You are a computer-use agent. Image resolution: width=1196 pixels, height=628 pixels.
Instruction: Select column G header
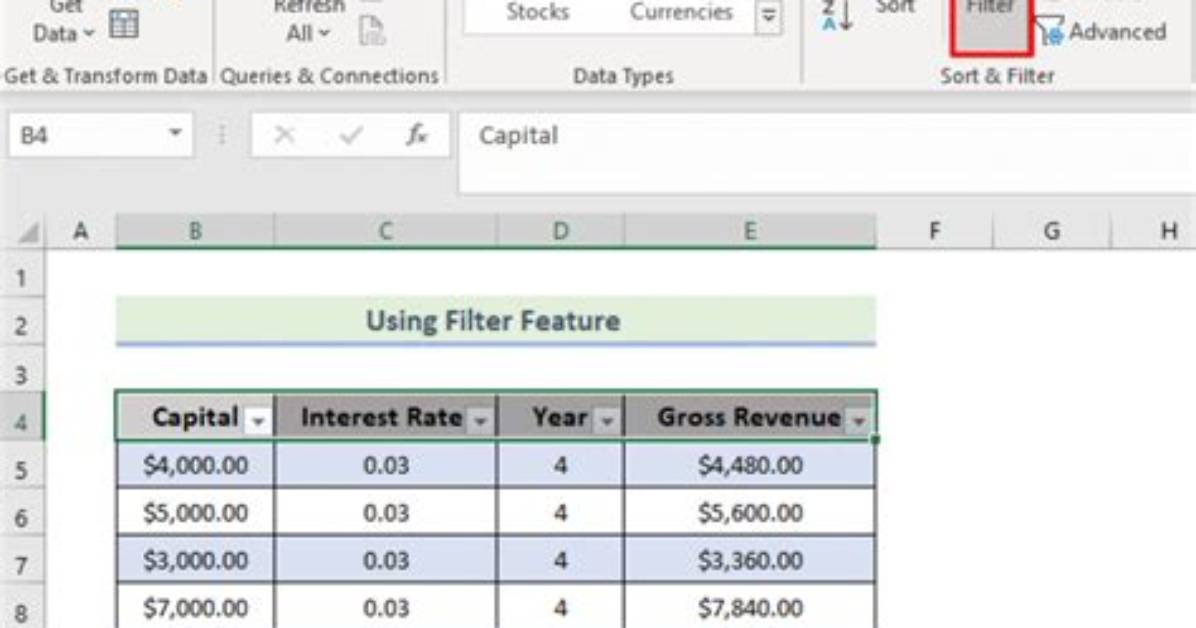[1052, 231]
